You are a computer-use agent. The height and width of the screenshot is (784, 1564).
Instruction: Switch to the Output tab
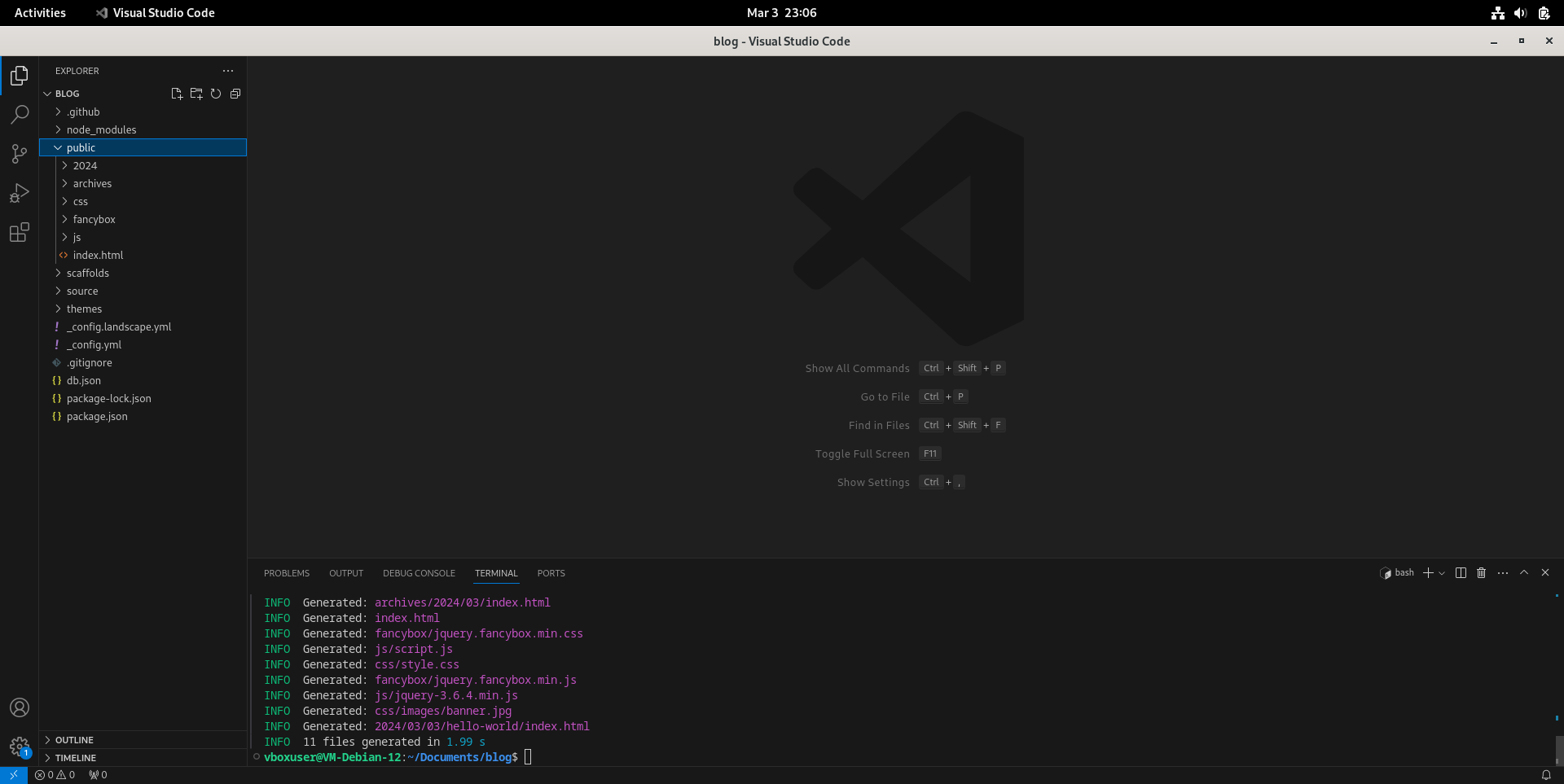346,573
